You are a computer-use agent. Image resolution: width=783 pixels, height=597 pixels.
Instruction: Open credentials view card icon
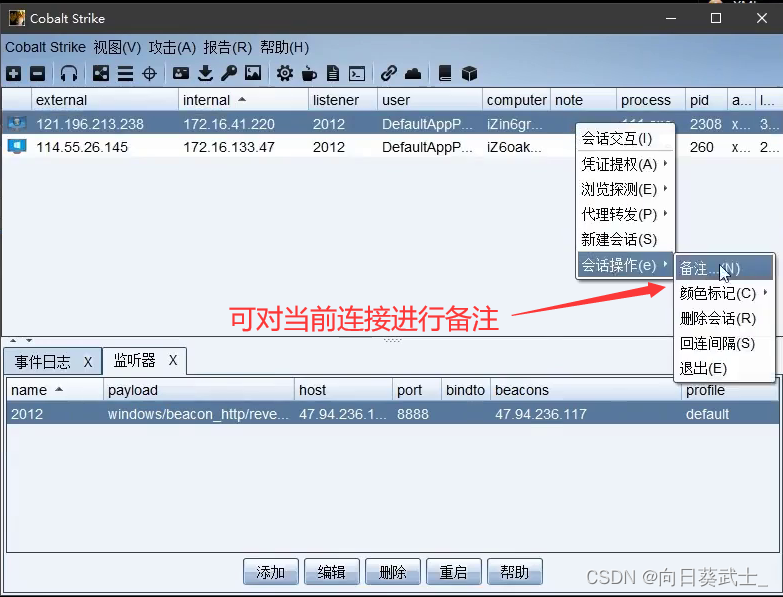pyautogui.click(x=181, y=73)
